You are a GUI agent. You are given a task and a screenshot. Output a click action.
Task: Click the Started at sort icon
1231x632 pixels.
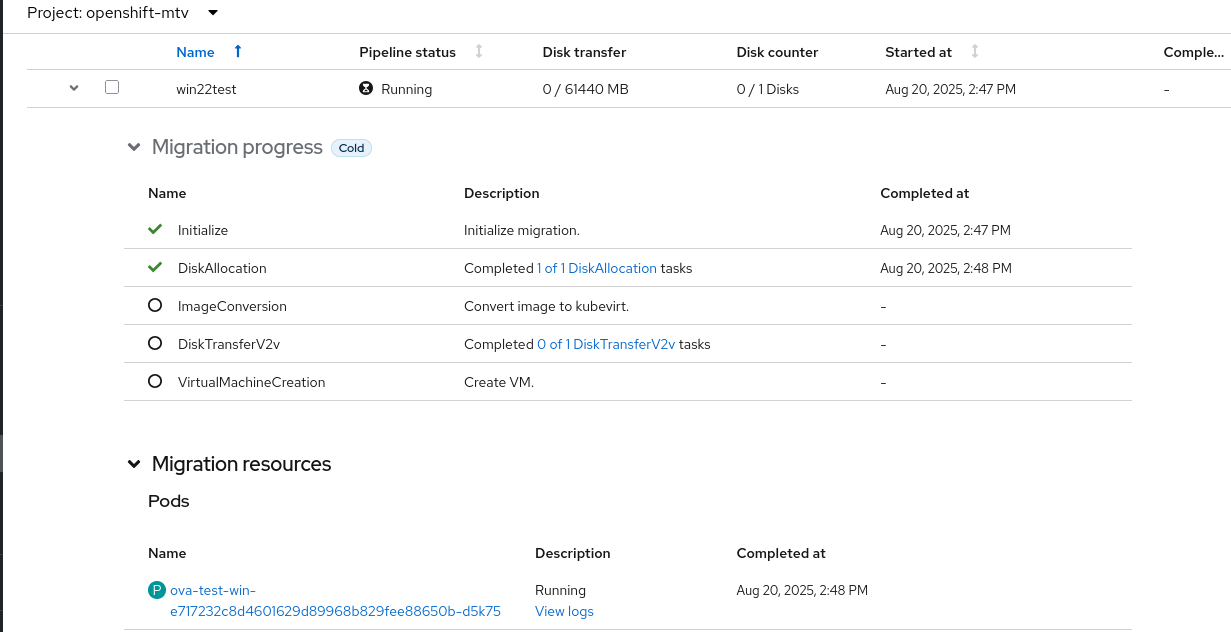click(975, 51)
